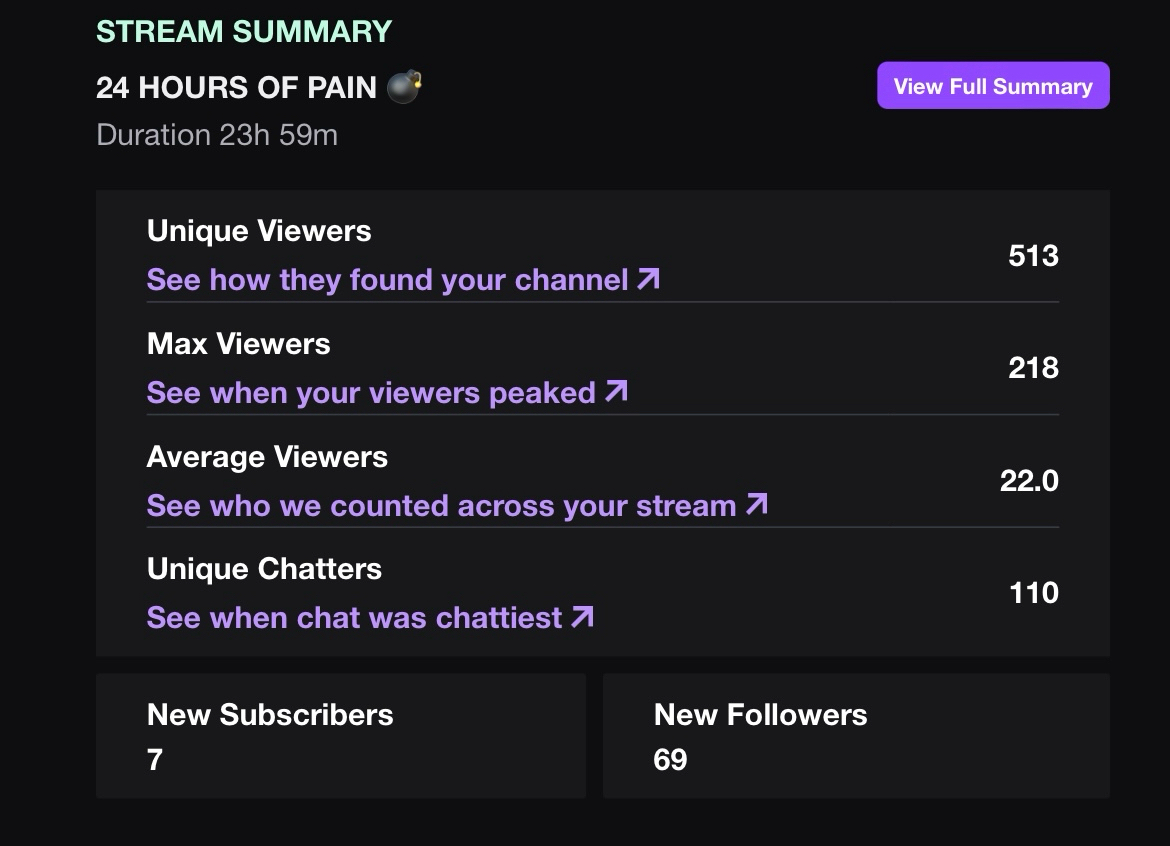The width and height of the screenshot is (1170, 846).
Task: Click the Average Viewers label
Action: pyautogui.click(x=267, y=457)
